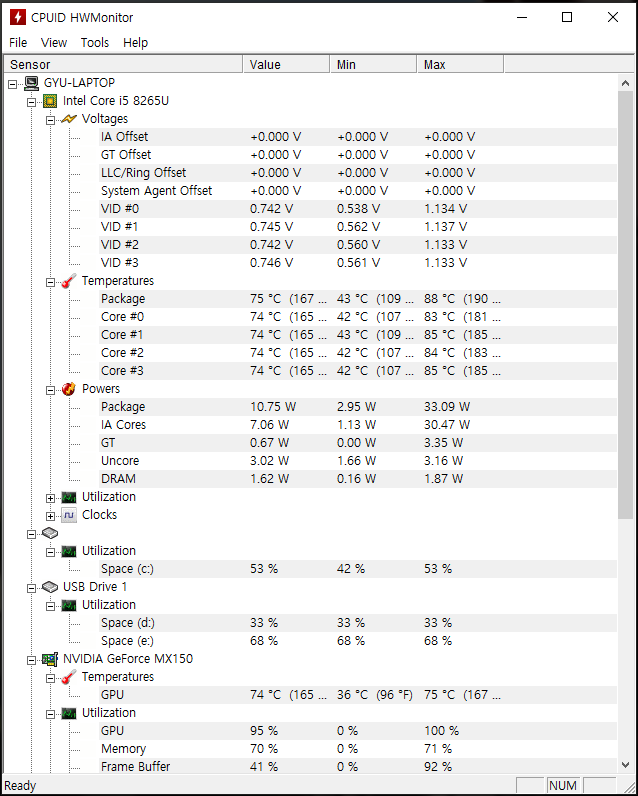The height and width of the screenshot is (796, 638).
Task: Select the VID #3 row
Action: pyautogui.click(x=358, y=263)
